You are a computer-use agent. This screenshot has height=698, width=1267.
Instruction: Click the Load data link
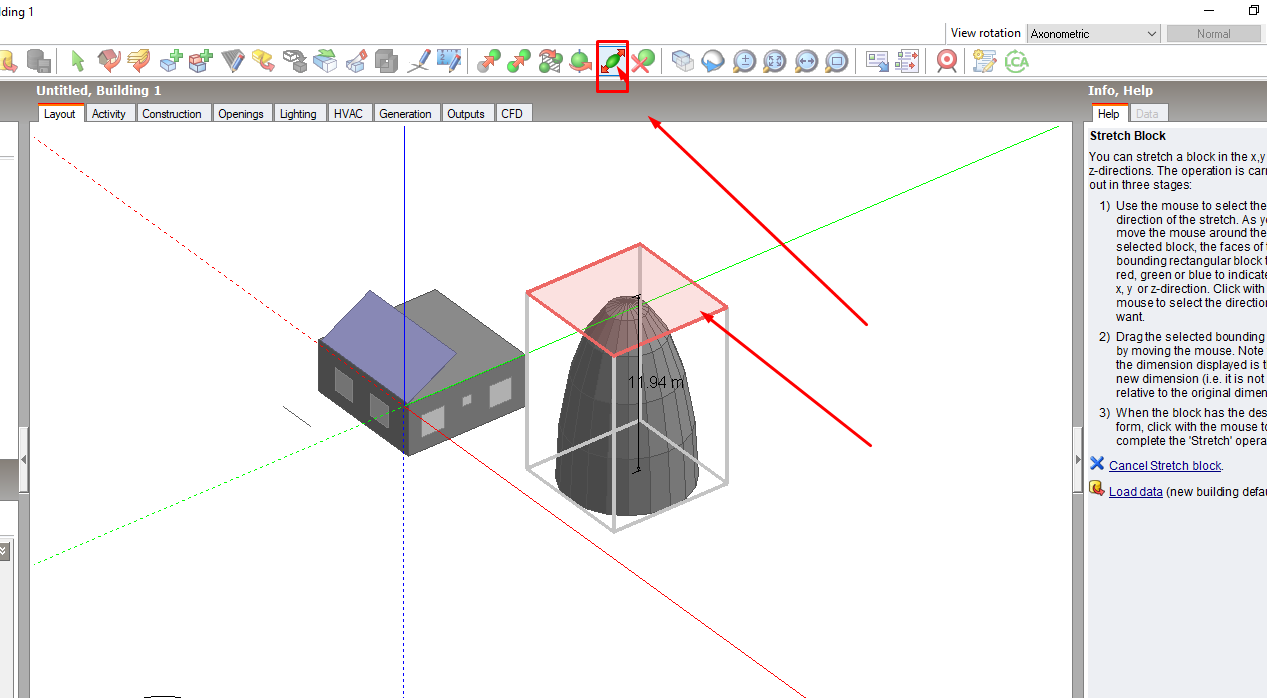(1135, 492)
